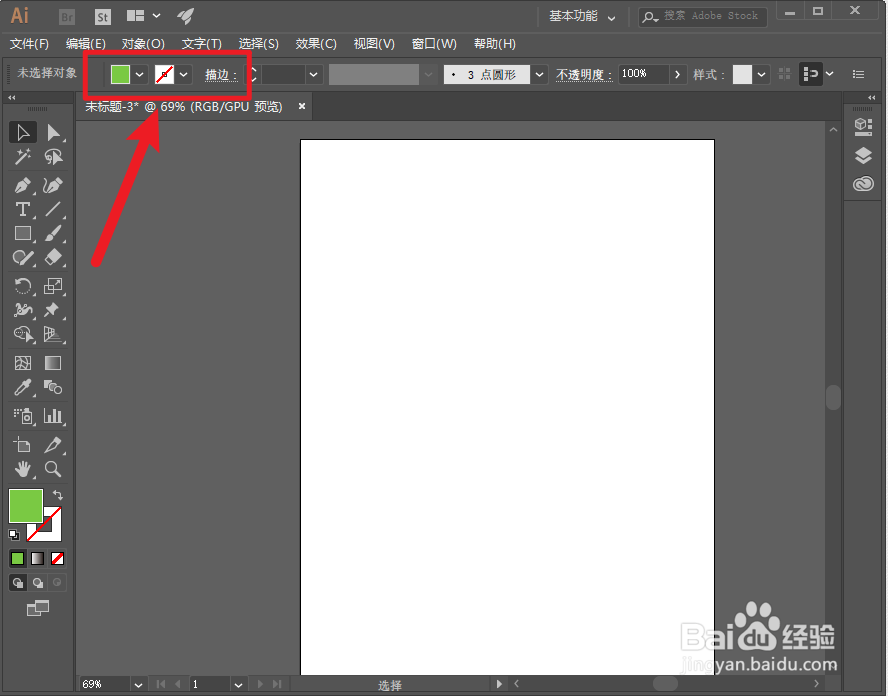Select the Shaper tool

(23, 258)
